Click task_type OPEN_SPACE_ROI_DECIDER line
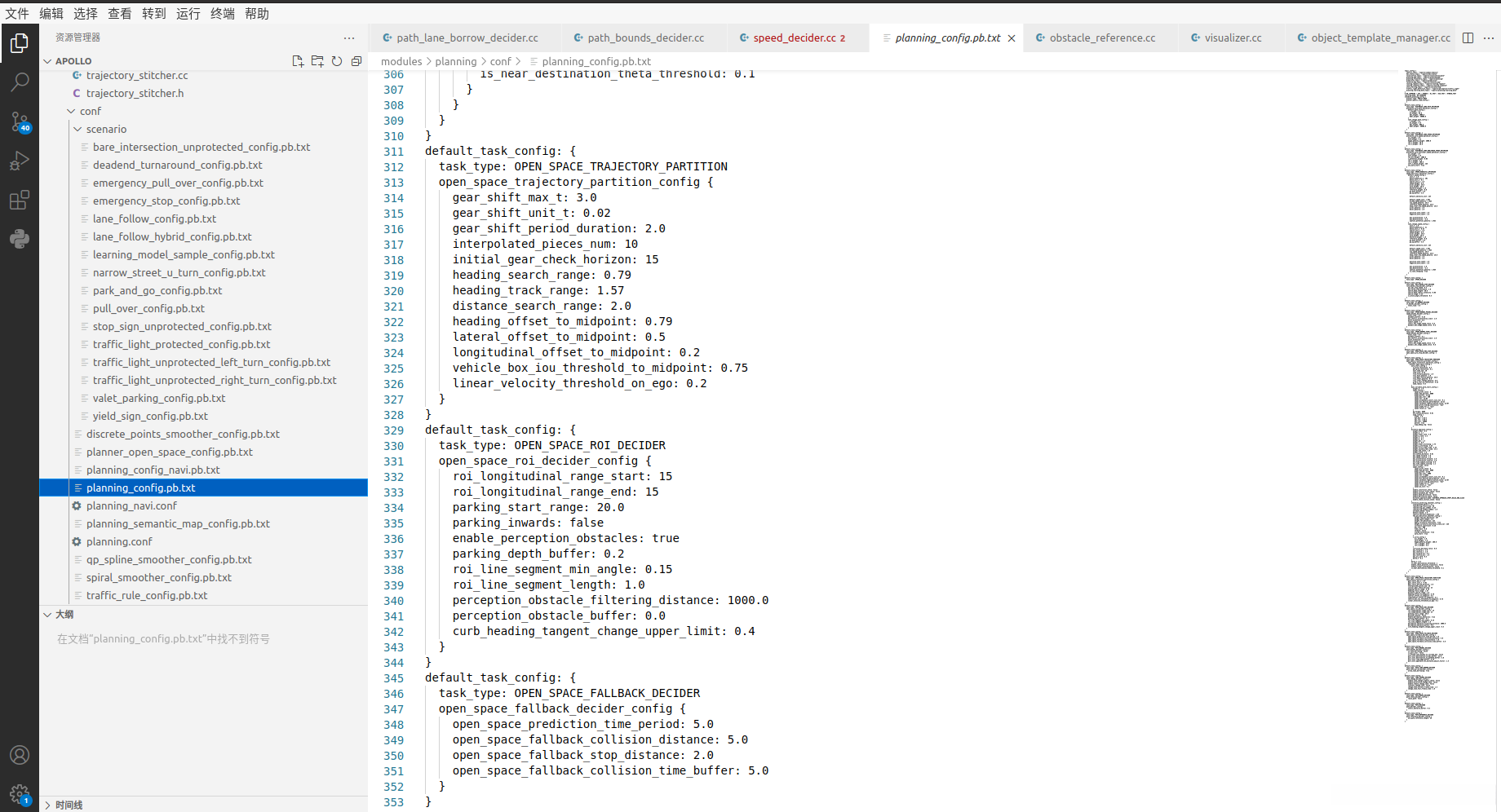This screenshot has height=812, width=1501. [x=552, y=446]
